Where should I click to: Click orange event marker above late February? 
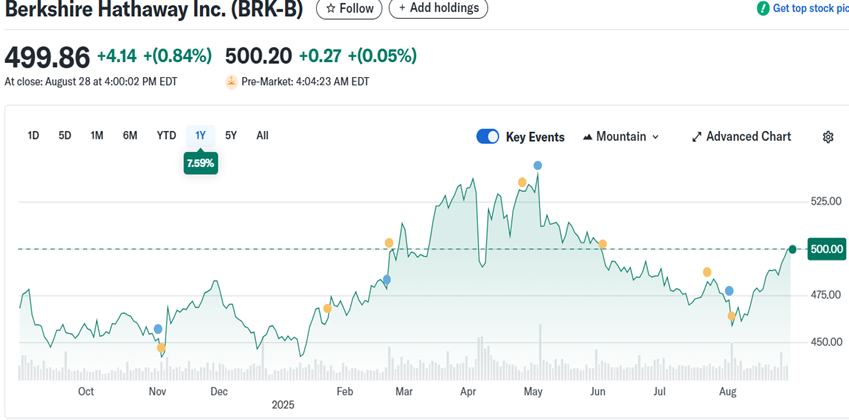[389, 243]
